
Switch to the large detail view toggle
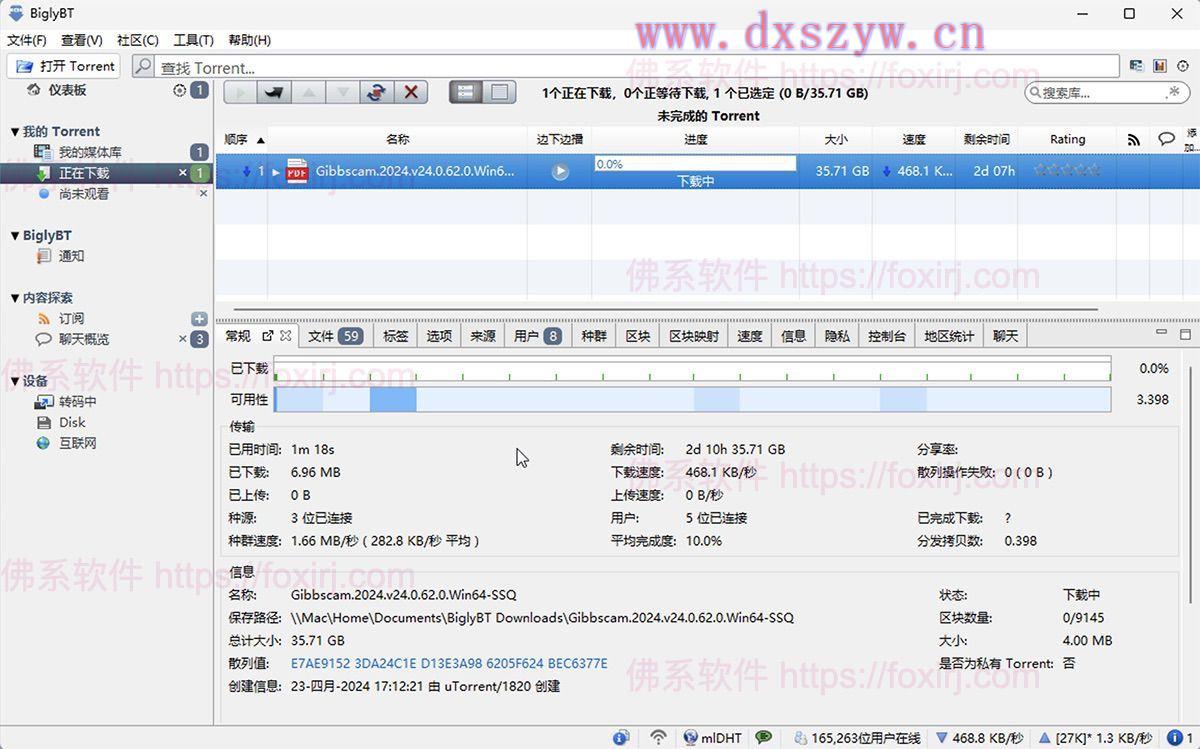[499, 92]
